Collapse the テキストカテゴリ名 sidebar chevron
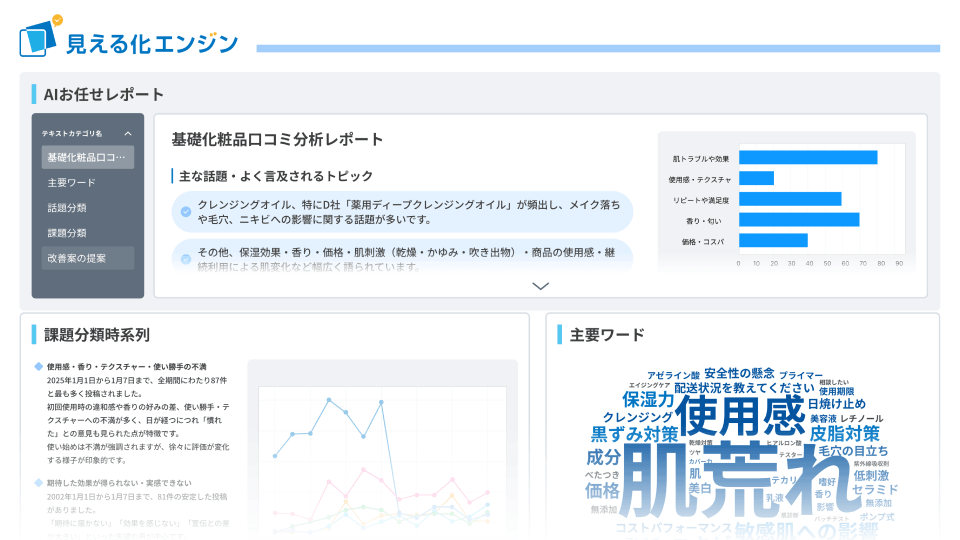 (x=128, y=133)
